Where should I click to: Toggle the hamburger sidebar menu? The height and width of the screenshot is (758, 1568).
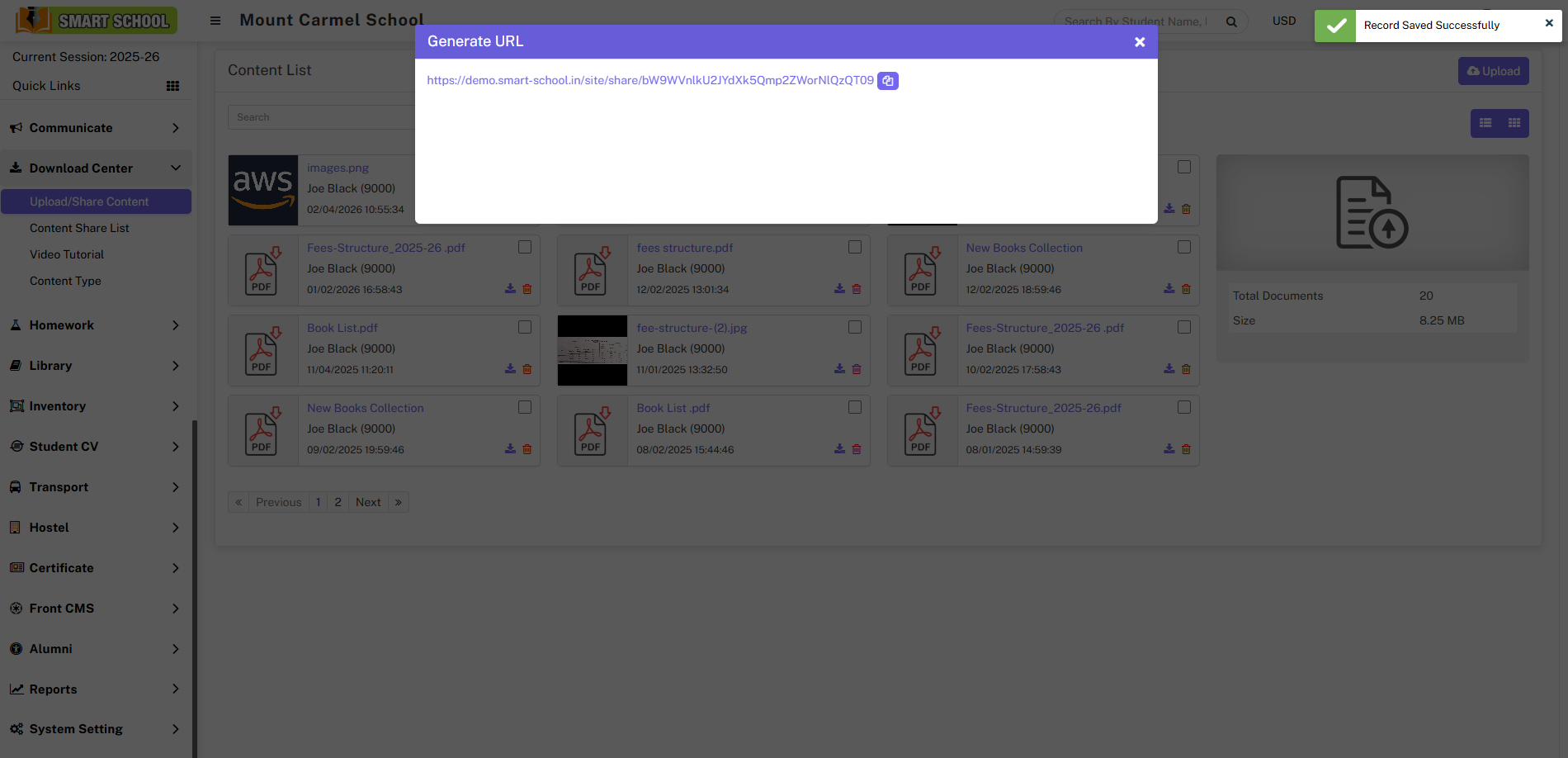pos(215,21)
